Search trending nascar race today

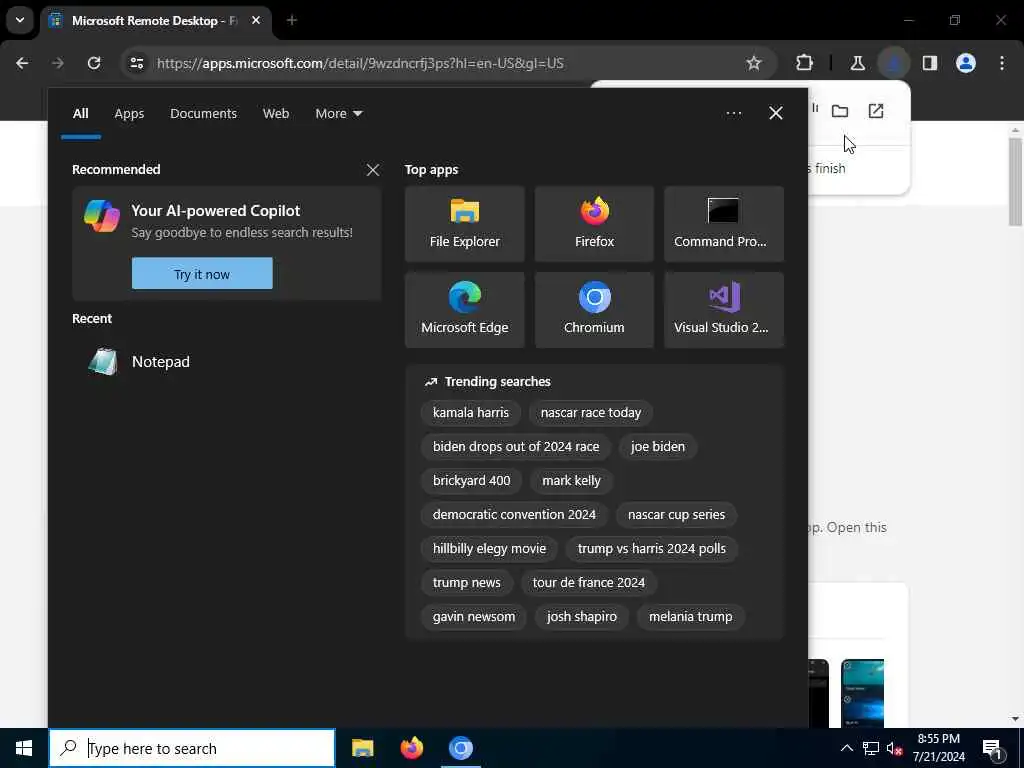tap(590, 413)
